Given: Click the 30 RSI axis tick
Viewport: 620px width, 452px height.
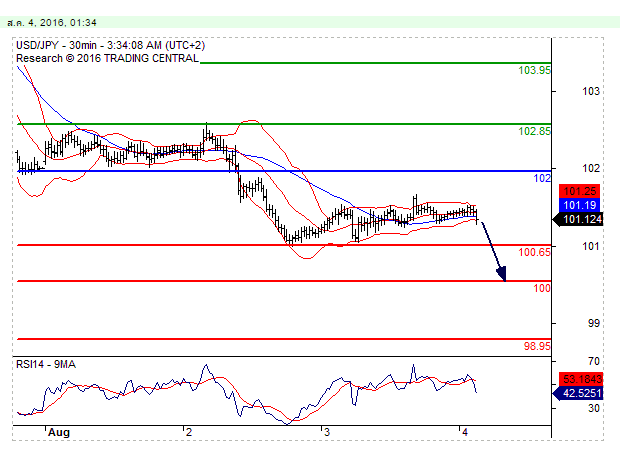Looking at the screenshot, I should (x=594, y=408).
